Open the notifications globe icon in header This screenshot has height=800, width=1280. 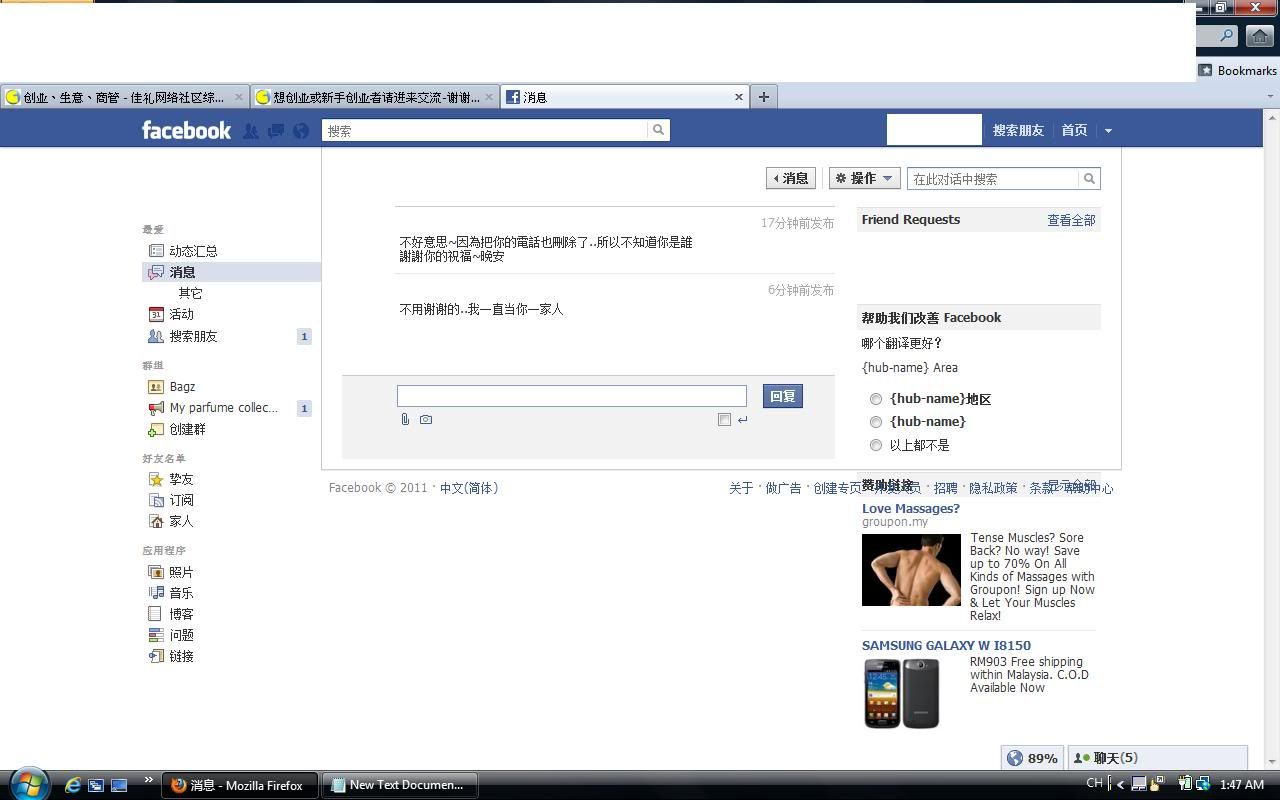tap(301, 131)
